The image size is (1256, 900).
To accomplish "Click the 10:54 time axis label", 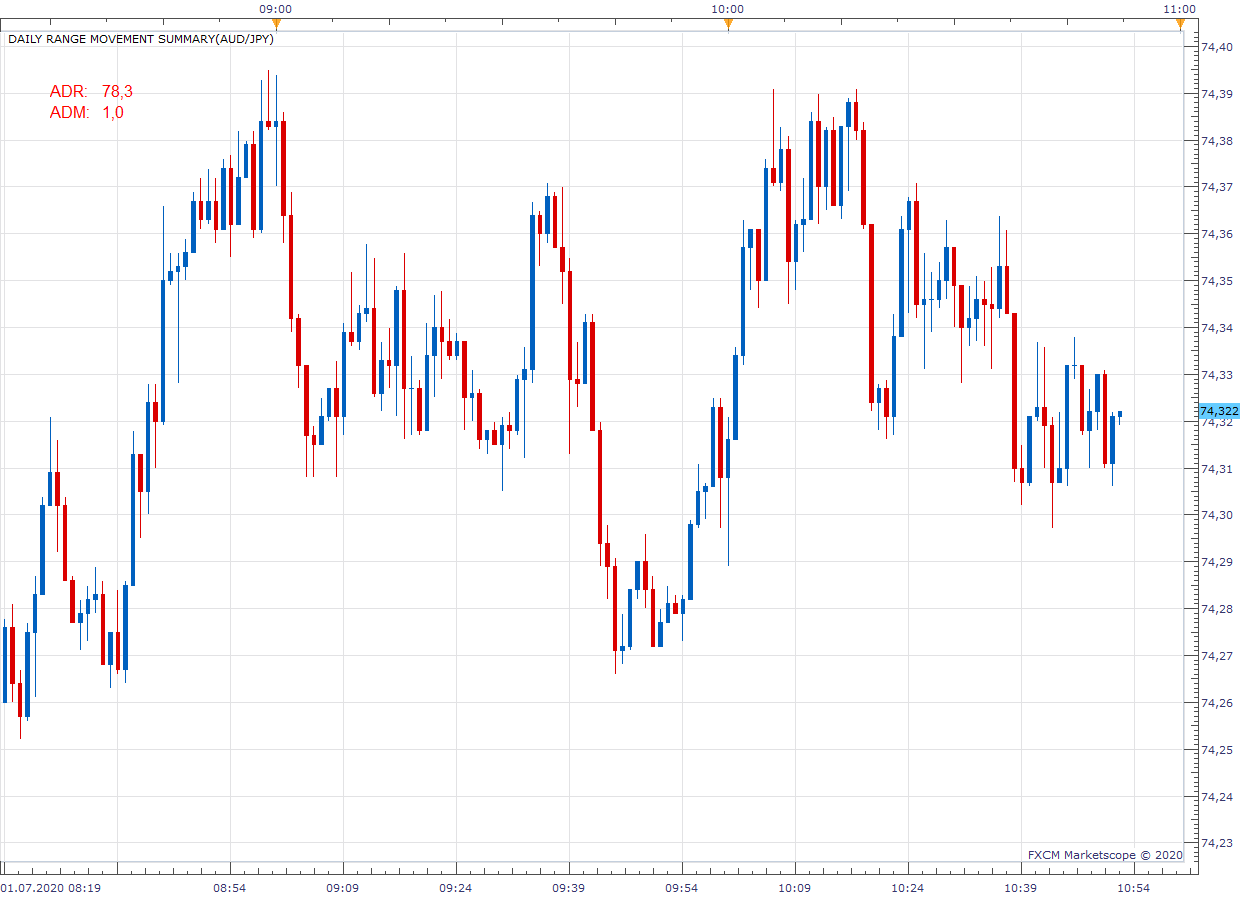I will (x=1134, y=887).
